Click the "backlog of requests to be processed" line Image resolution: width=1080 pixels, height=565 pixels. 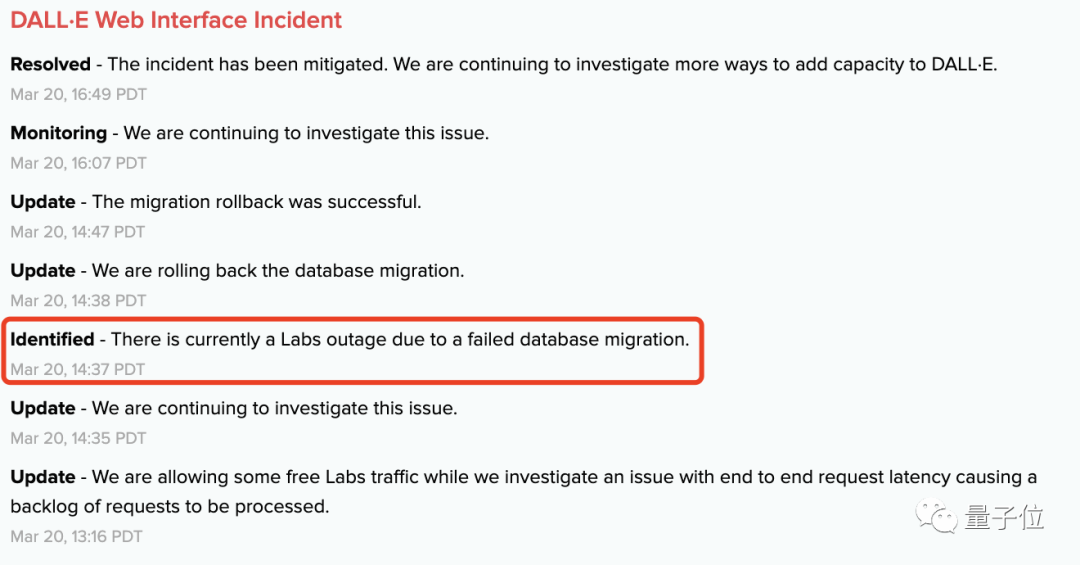click(x=170, y=507)
